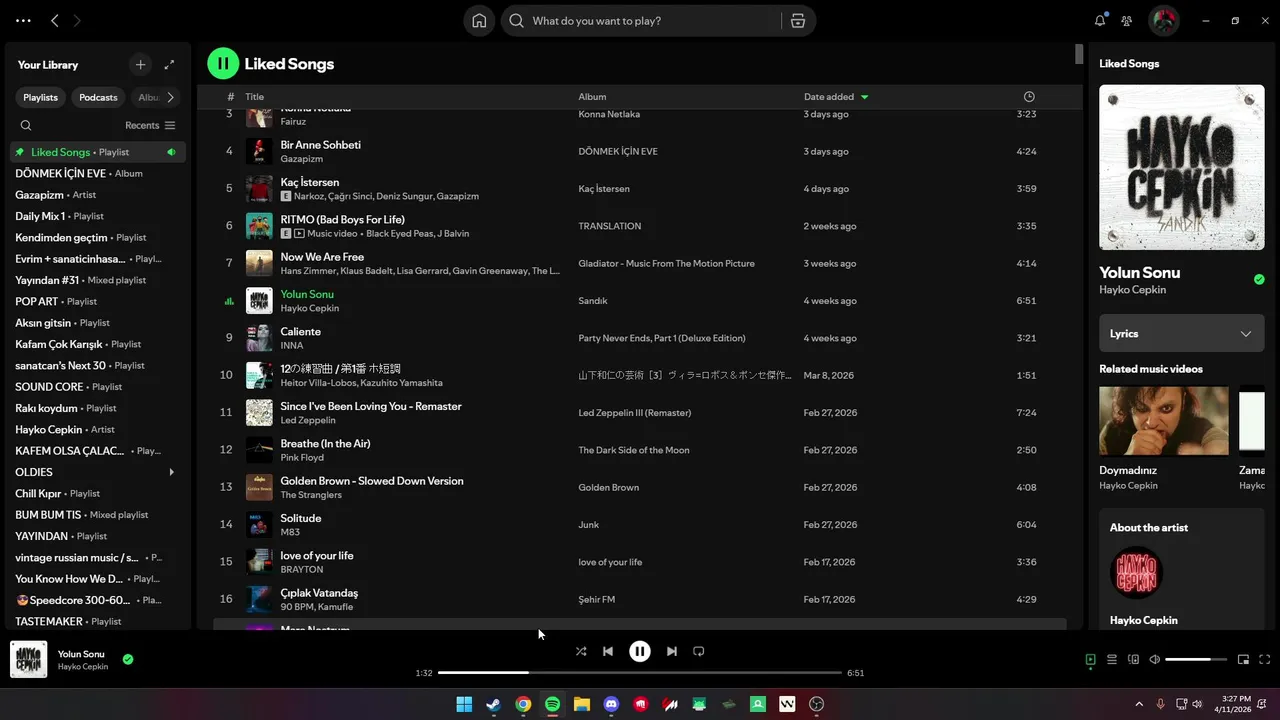Open the notifications bell (What's New)
Screen dimensions: 1280x720
pyautogui.click(x=1100, y=21)
